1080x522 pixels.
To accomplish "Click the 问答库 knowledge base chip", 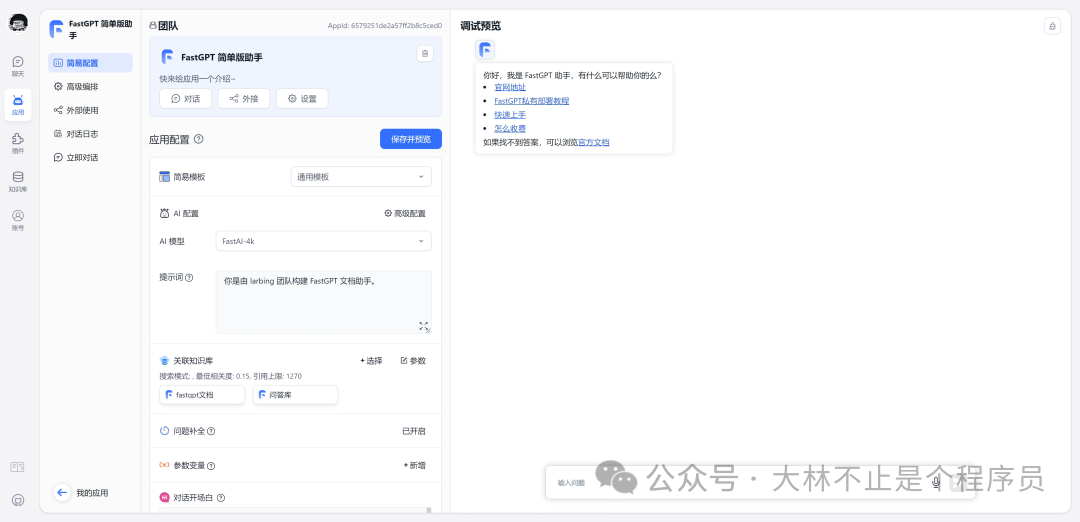I will pyautogui.click(x=295, y=395).
